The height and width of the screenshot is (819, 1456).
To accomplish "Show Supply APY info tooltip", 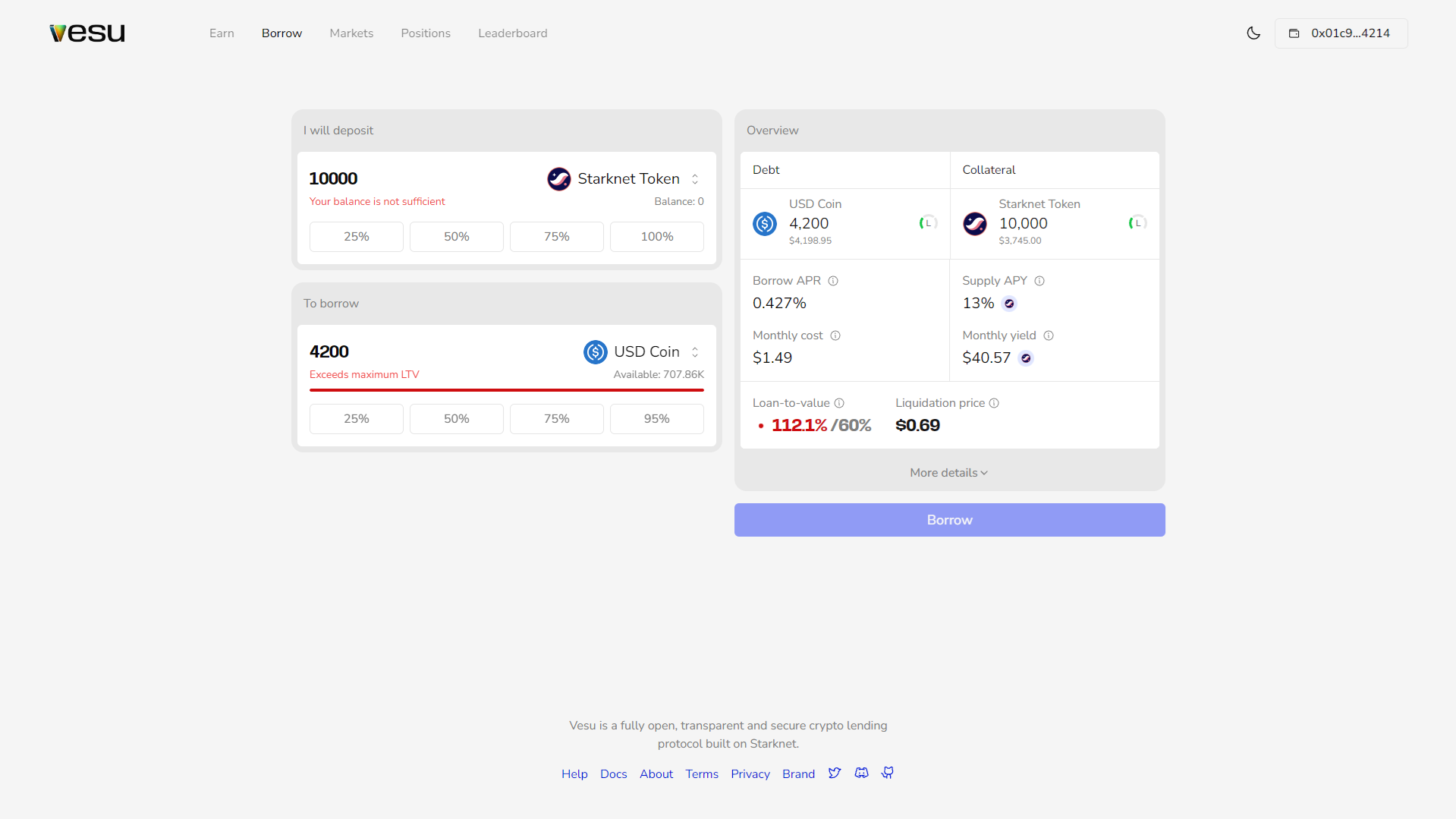I will coord(1039,281).
